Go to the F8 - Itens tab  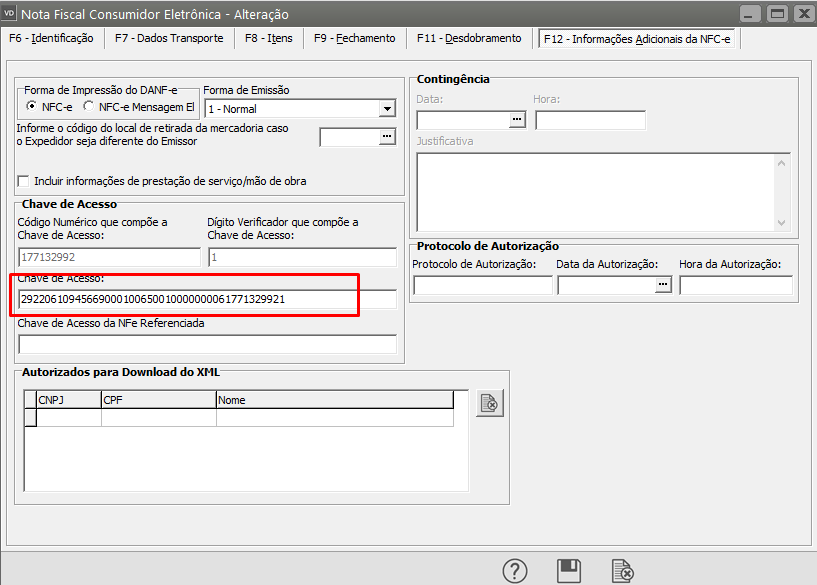[x=268, y=39]
